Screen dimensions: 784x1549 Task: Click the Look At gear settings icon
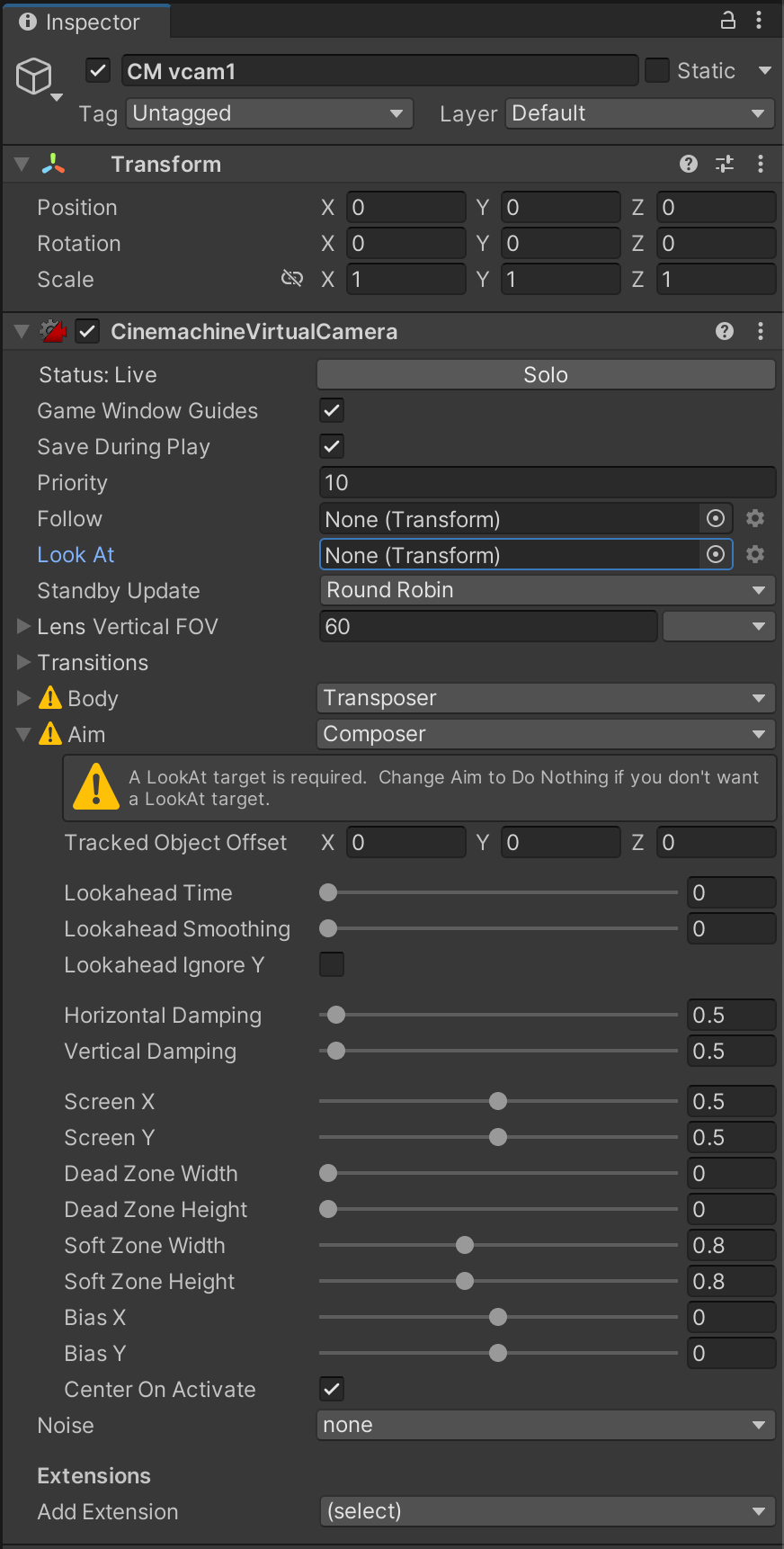pos(755,554)
